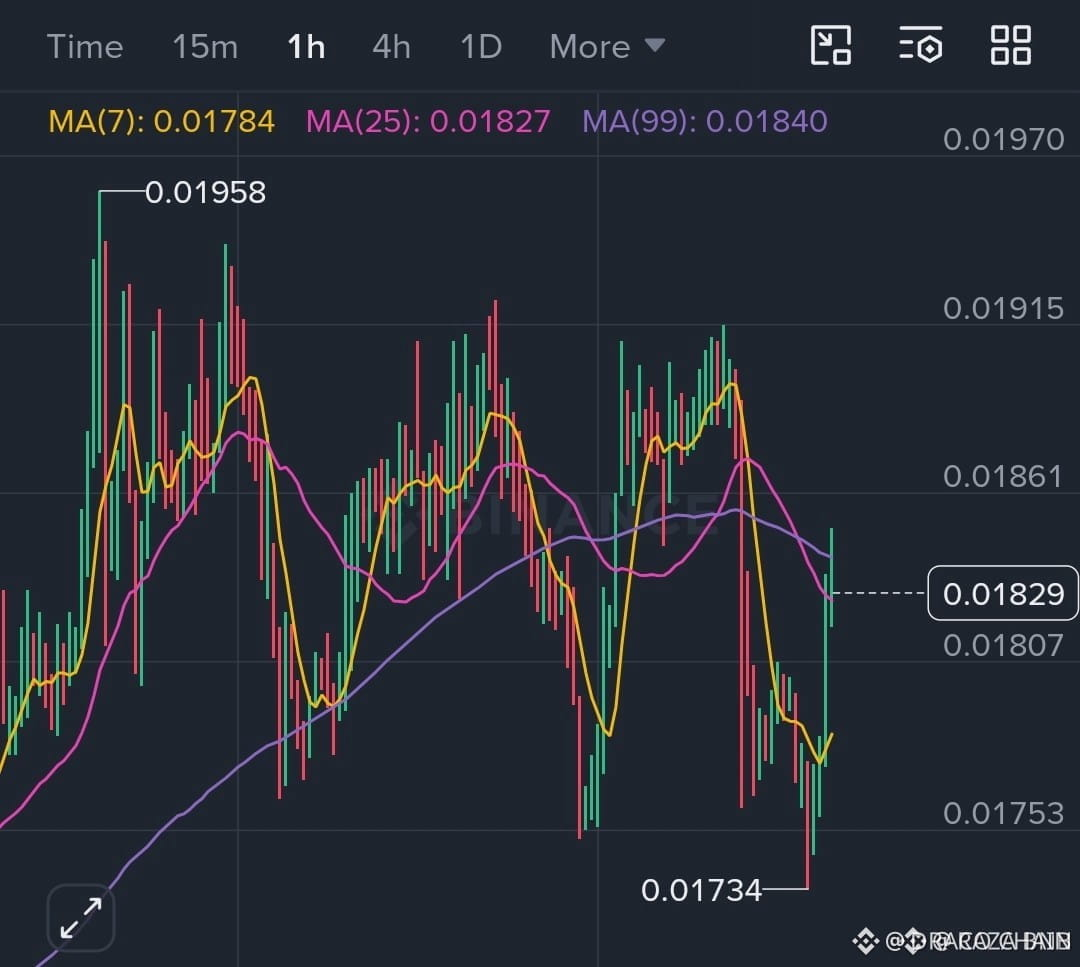Expand the More intervals dropdown
This screenshot has height=967, width=1080.
608,47
